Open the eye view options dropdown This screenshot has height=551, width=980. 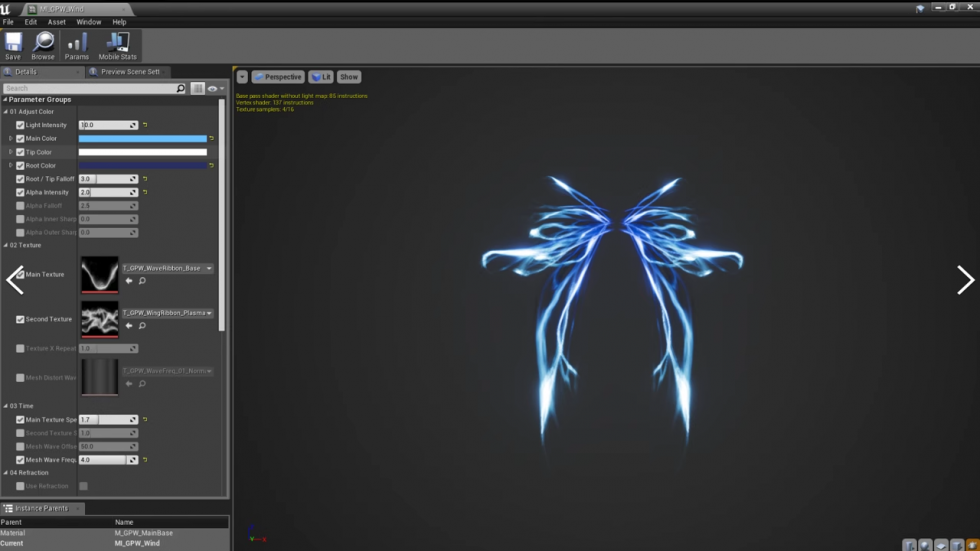216,89
